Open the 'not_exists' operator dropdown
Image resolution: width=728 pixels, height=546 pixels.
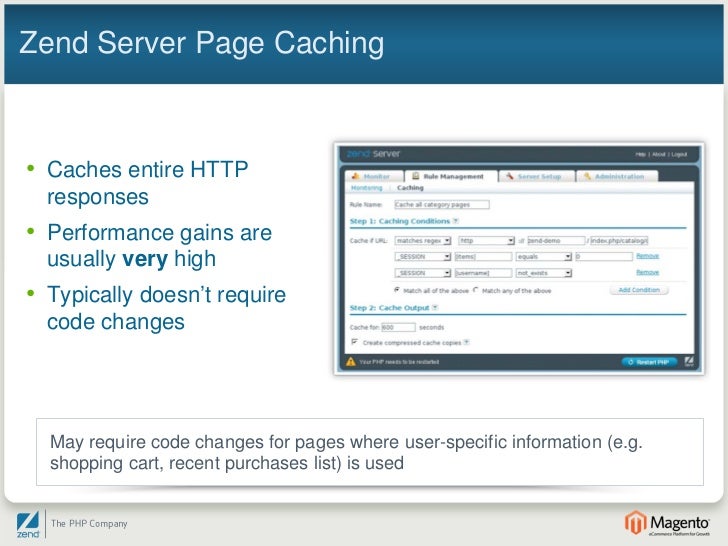544,273
